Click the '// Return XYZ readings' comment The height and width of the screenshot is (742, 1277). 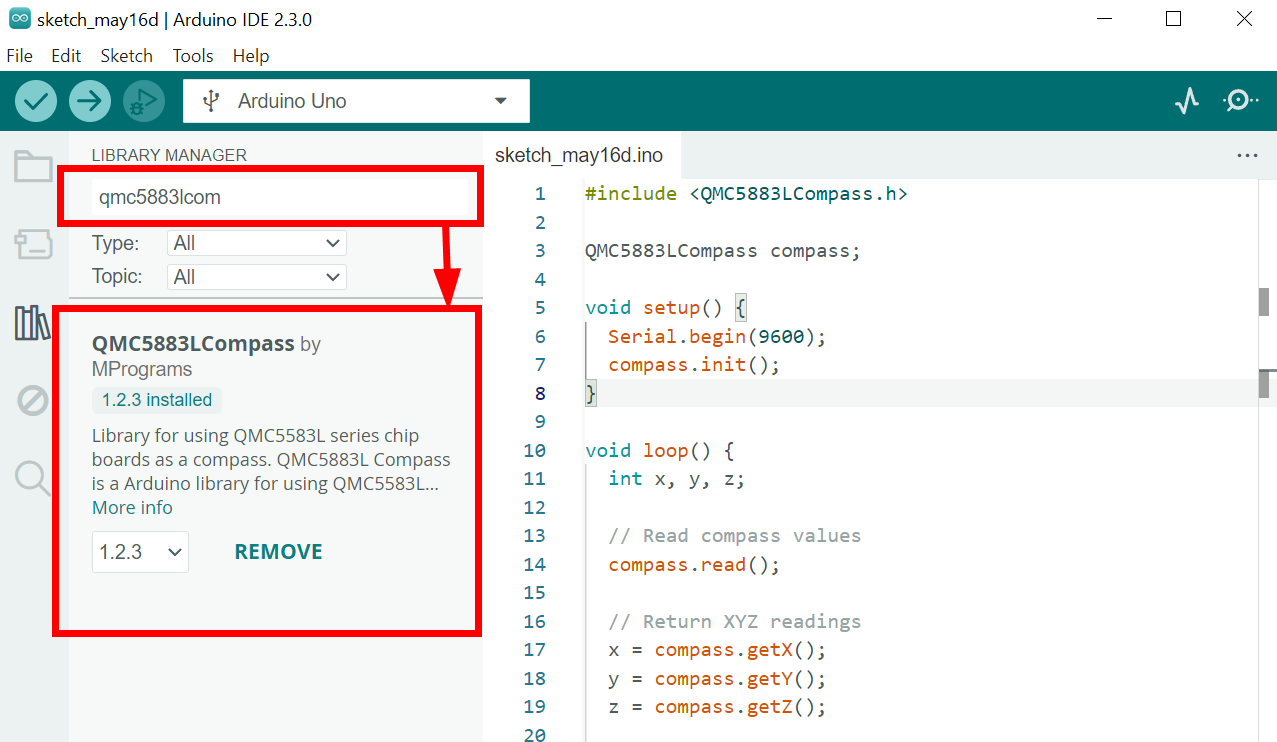(734, 622)
